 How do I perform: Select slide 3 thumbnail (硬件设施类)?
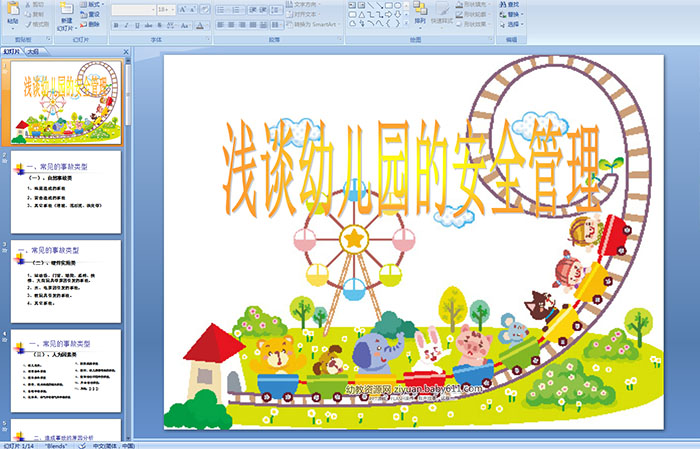(x=66, y=281)
